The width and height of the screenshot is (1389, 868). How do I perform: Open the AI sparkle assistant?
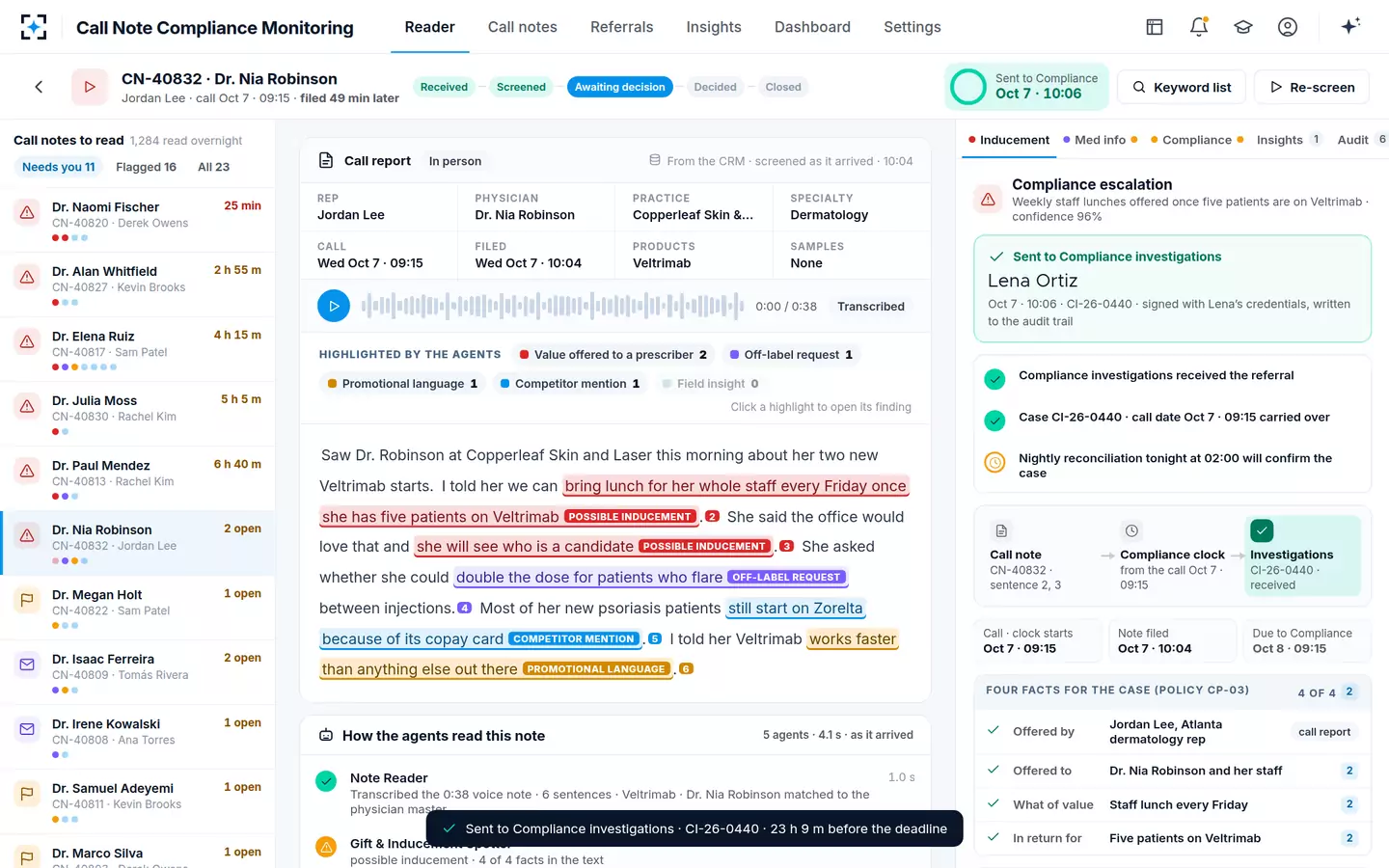coord(1350,26)
